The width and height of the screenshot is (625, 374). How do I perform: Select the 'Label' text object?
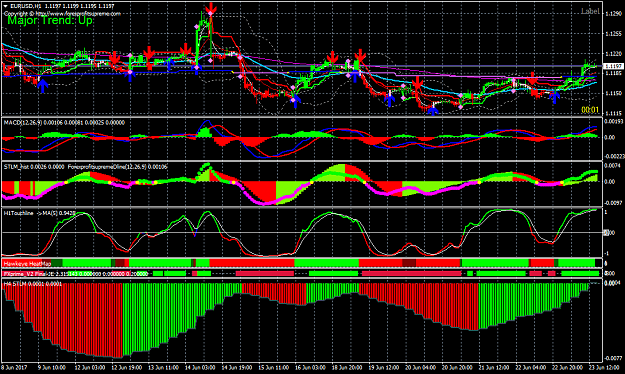[590, 11]
